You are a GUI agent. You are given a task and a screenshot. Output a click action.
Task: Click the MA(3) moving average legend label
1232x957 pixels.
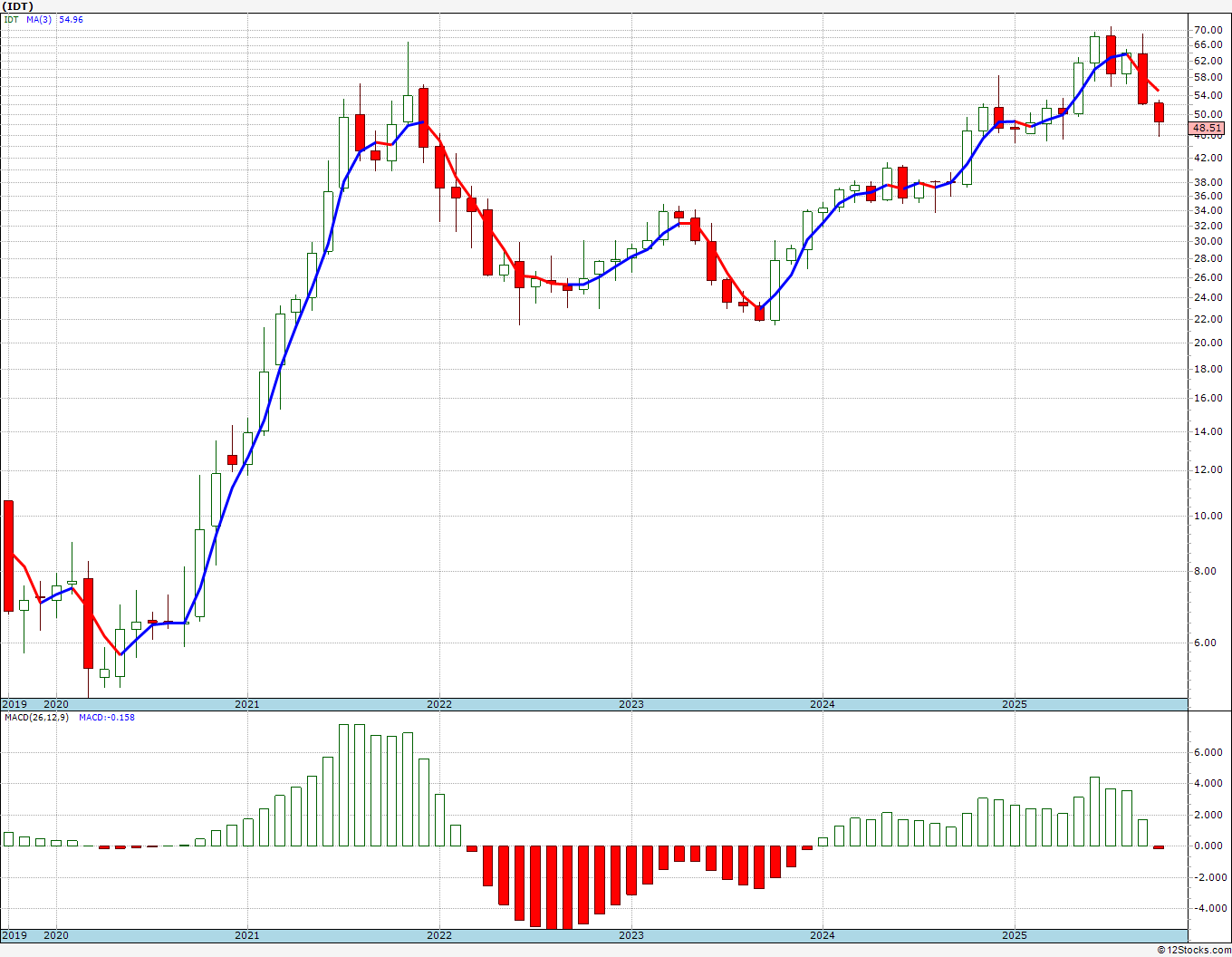[x=40, y=19]
